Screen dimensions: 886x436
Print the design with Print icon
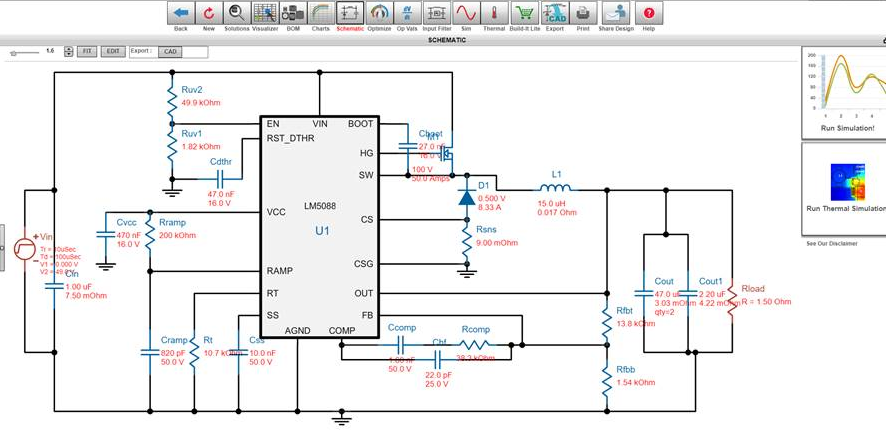[x=583, y=14]
